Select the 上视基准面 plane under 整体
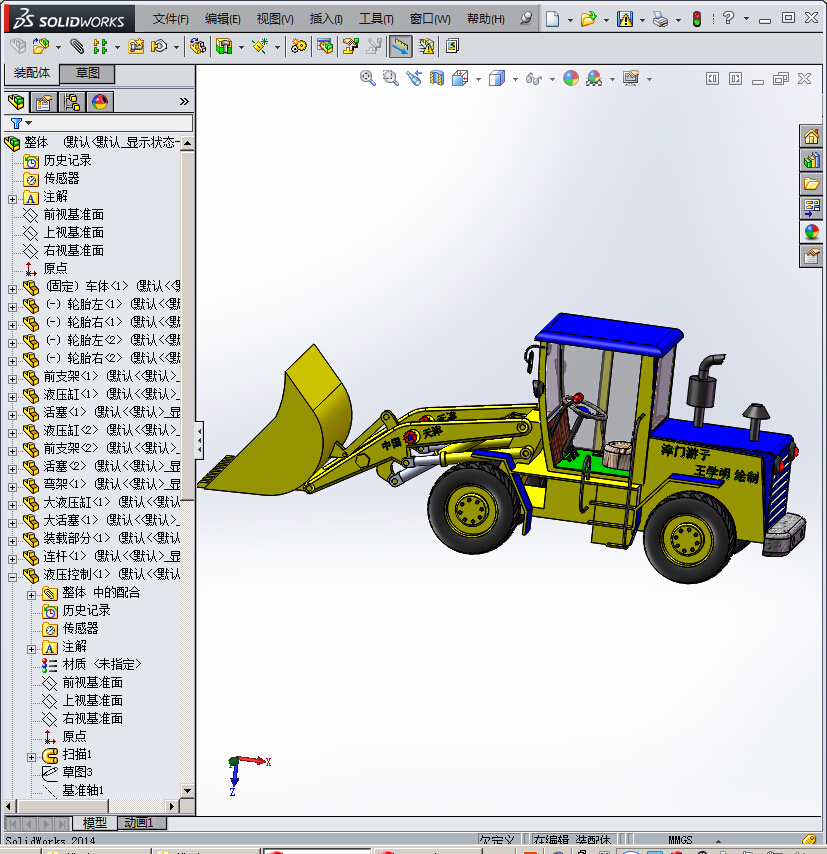This screenshot has width=827, height=854. (x=74, y=233)
